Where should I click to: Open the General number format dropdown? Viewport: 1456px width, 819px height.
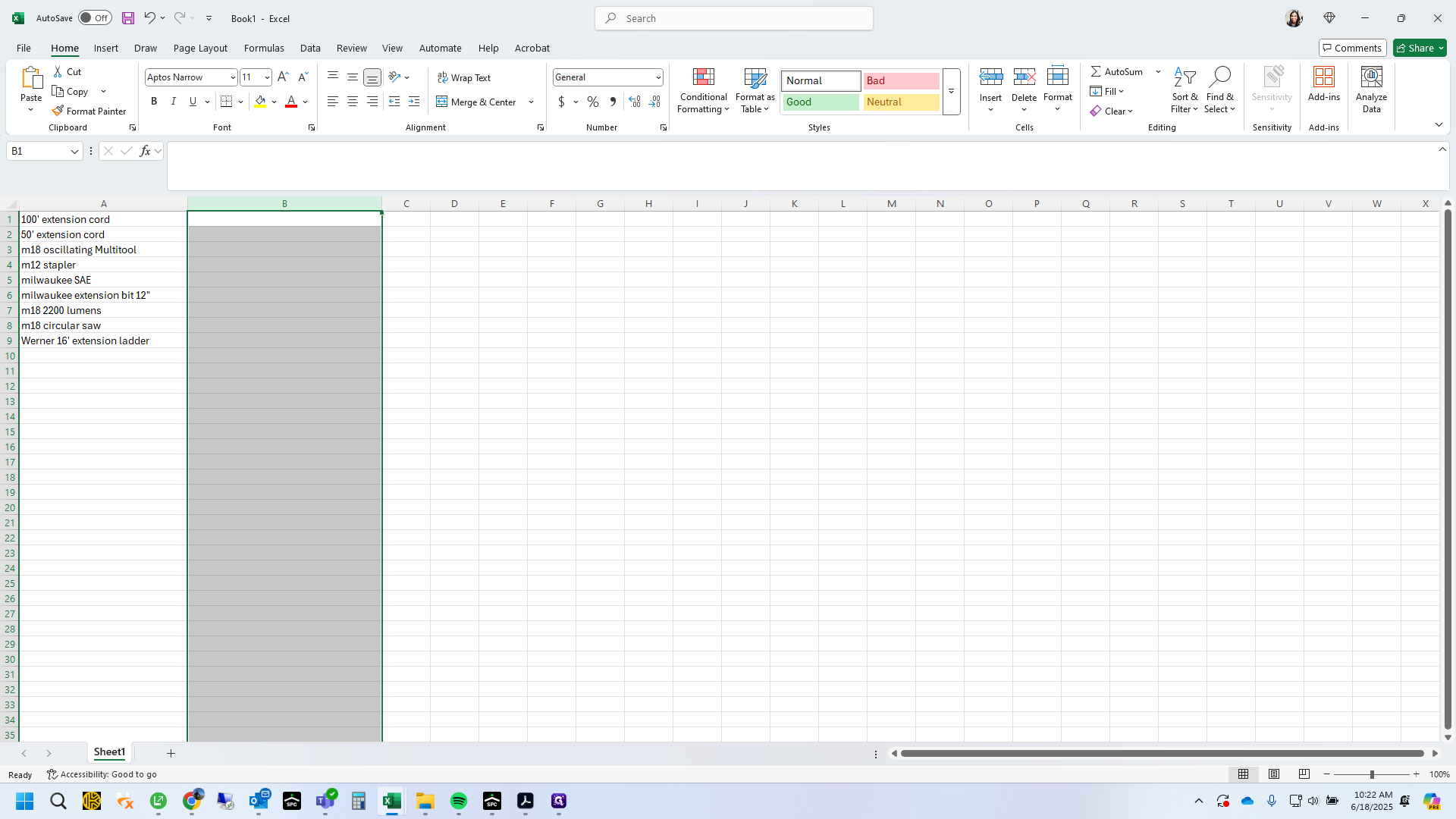(657, 77)
